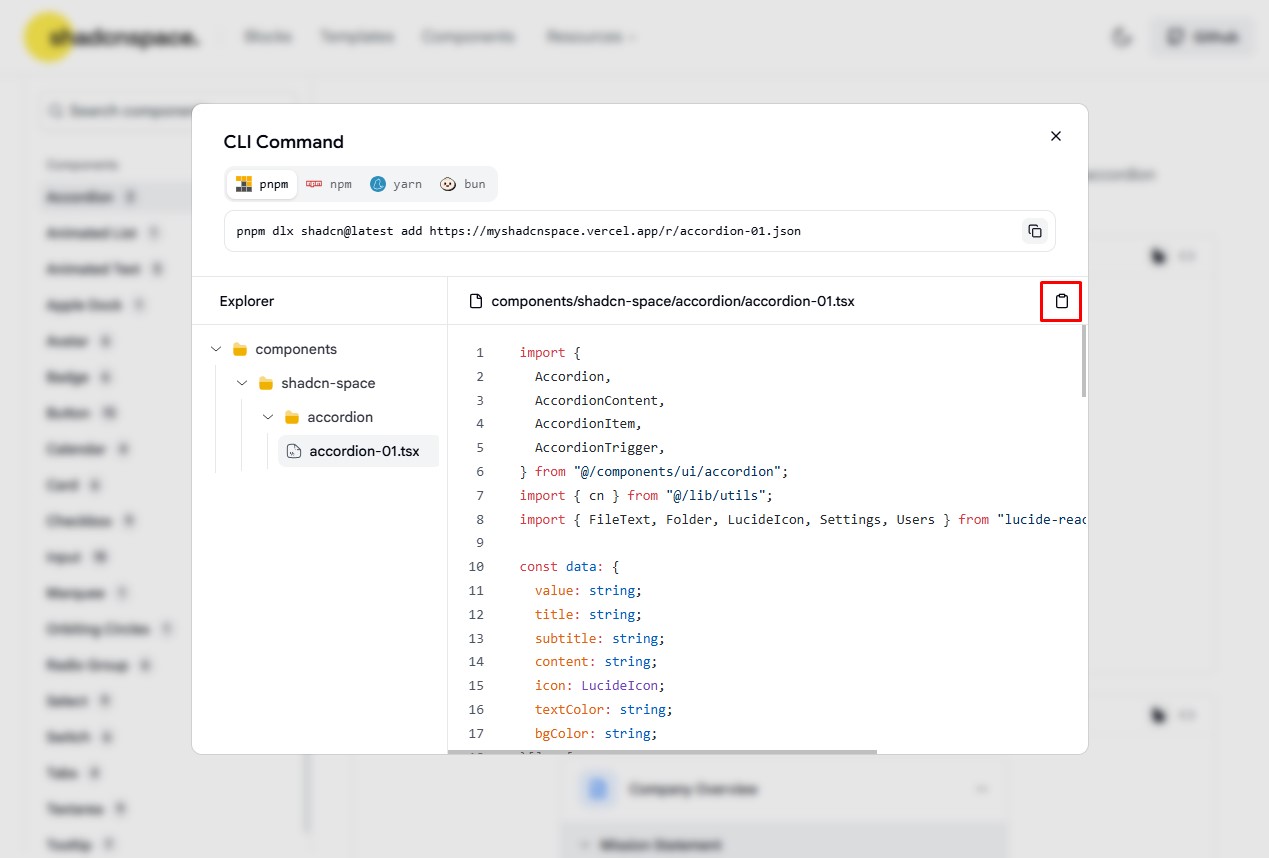Click the accordion folder icon
Screen dimensions: 1269x858
[x=292, y=417]
